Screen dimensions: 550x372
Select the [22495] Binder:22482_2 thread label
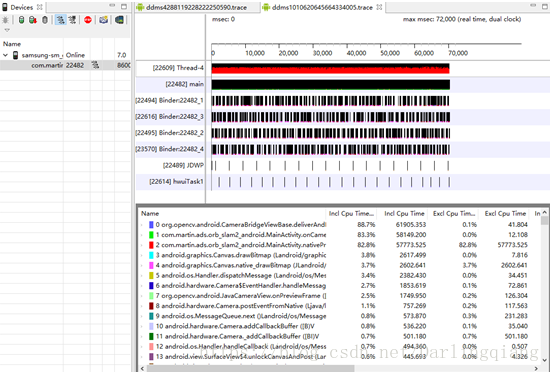170,133
